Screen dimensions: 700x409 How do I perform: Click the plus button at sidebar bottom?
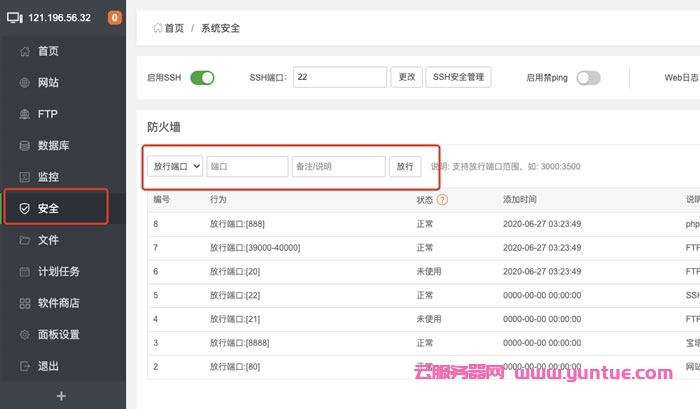[62, 396]
